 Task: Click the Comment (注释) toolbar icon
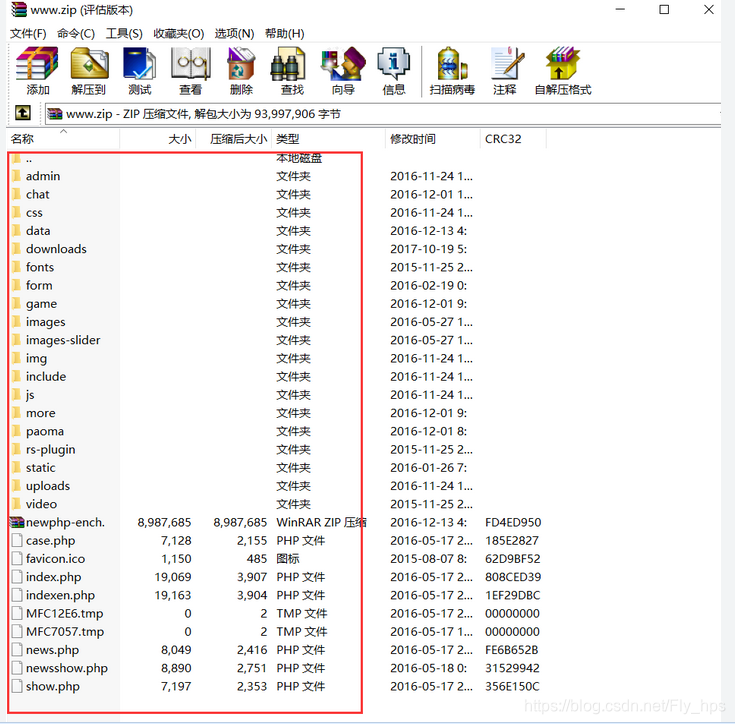click(x=505, y=71)
